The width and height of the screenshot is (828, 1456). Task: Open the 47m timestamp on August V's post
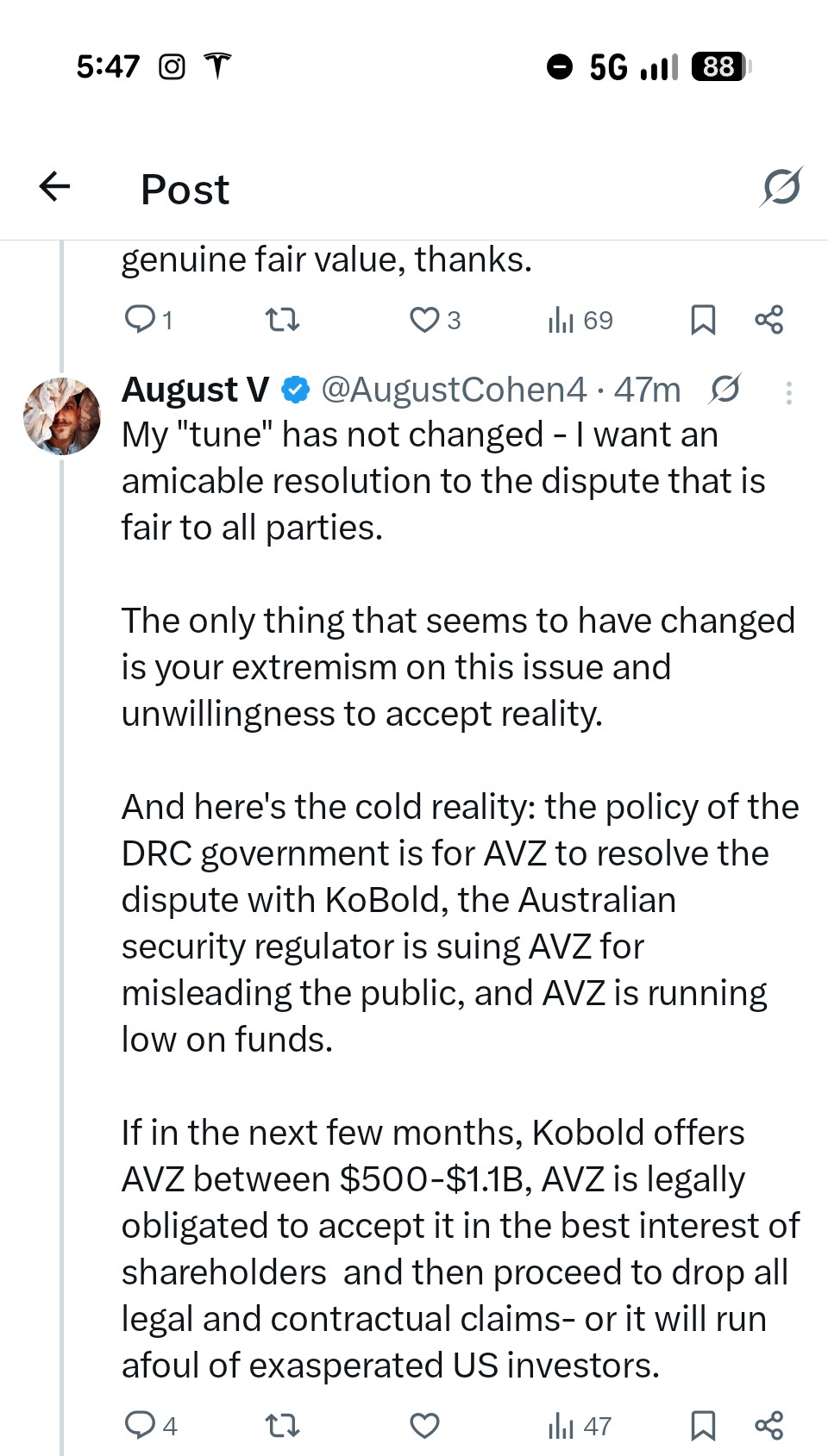click(x=647, y=390)
